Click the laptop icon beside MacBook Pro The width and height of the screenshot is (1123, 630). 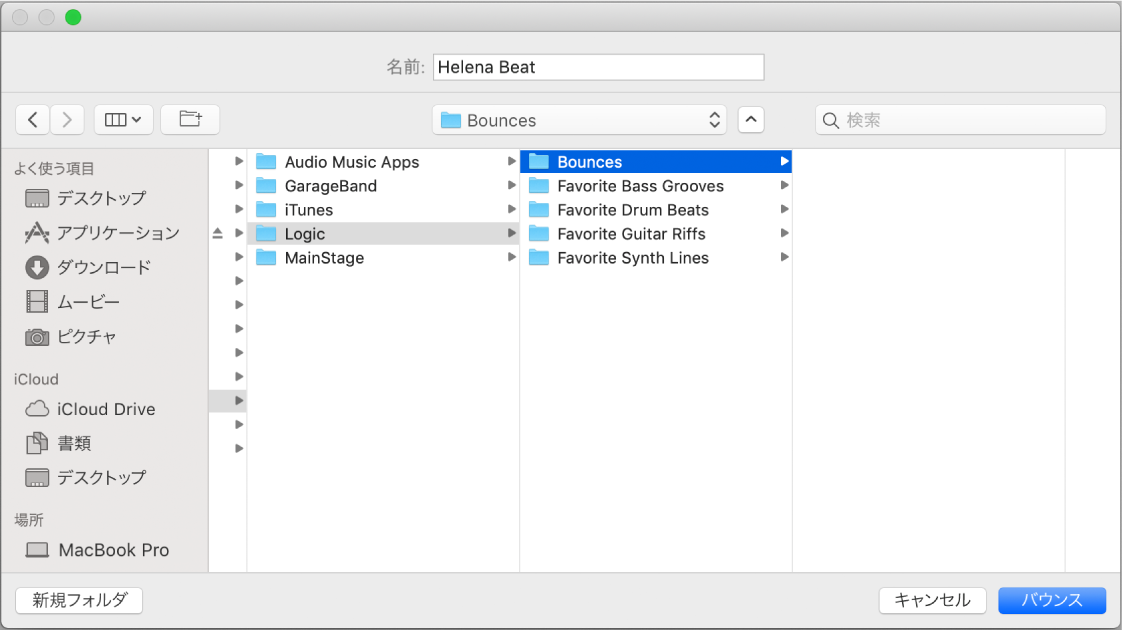point(37,550)
